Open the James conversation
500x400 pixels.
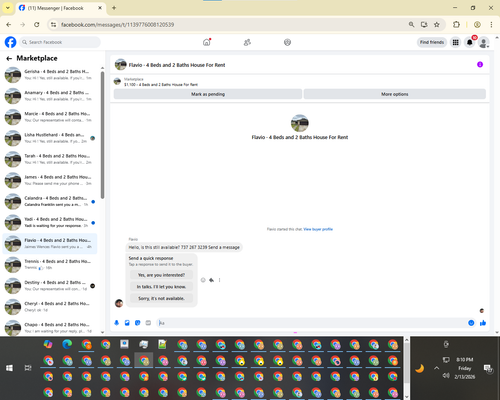(x=50, y=180)
